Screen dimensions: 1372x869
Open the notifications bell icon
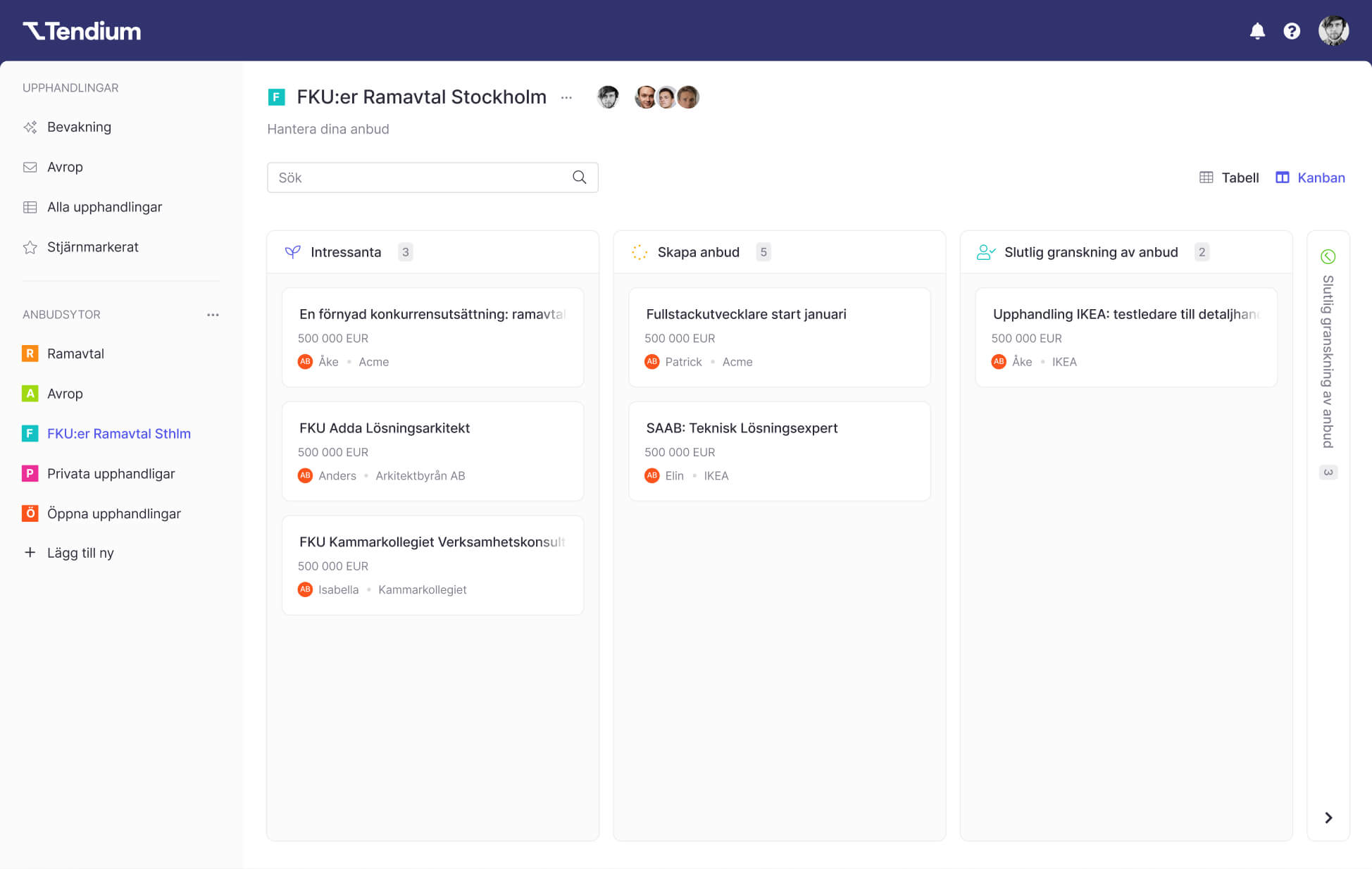(1257, 31)
